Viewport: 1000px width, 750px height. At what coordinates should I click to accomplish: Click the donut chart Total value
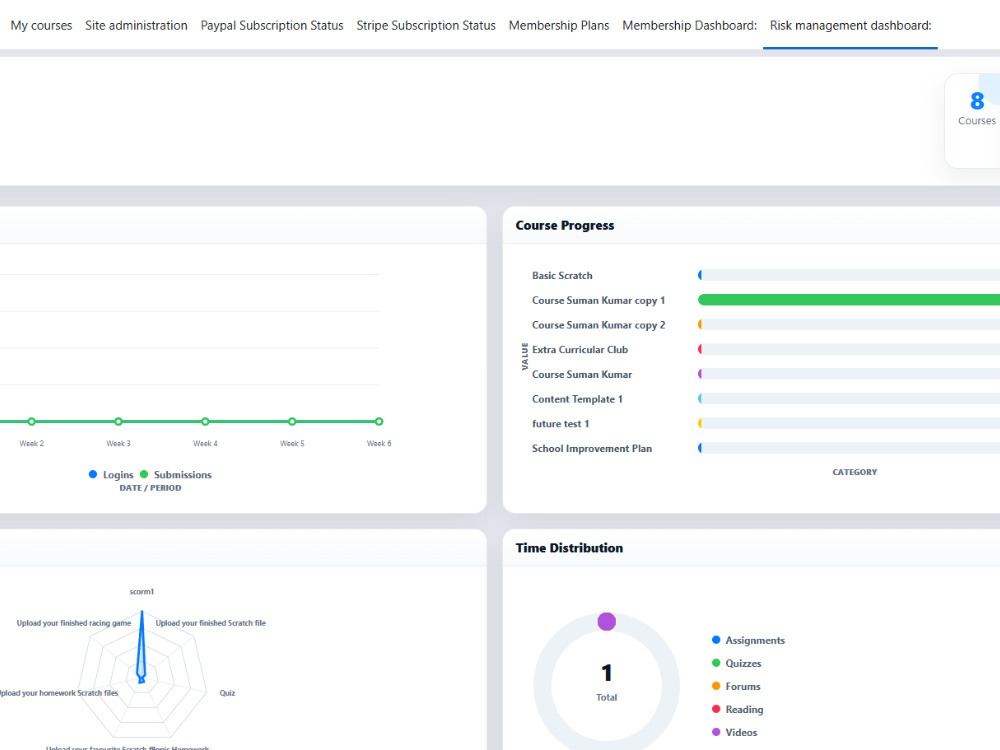(607, 673)
